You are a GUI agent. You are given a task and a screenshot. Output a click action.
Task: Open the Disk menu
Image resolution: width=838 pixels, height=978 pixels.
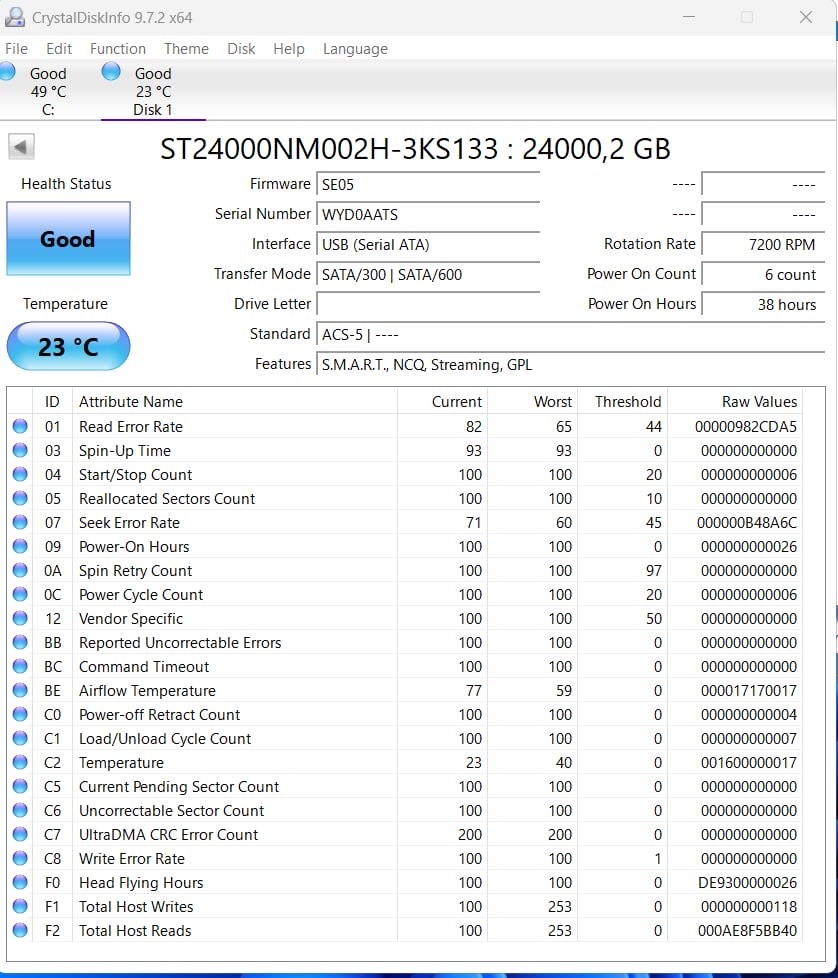point(241,49)
